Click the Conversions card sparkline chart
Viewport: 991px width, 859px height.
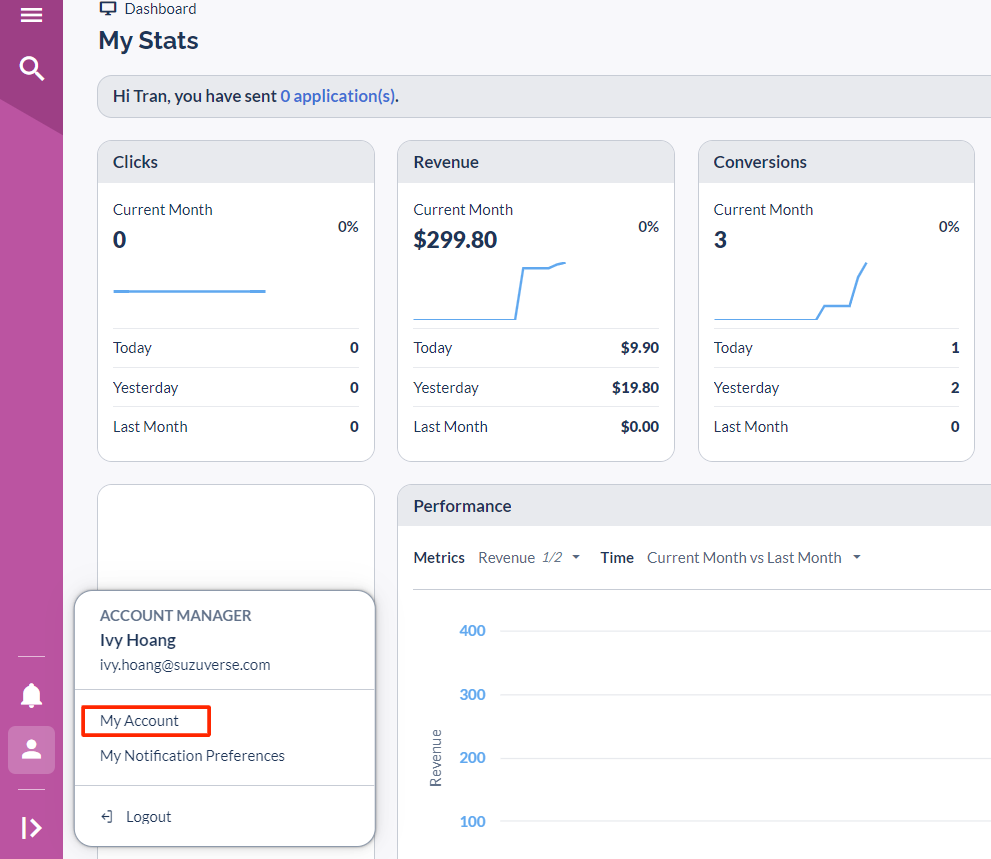pyautogui.click(x=790, y=291)
